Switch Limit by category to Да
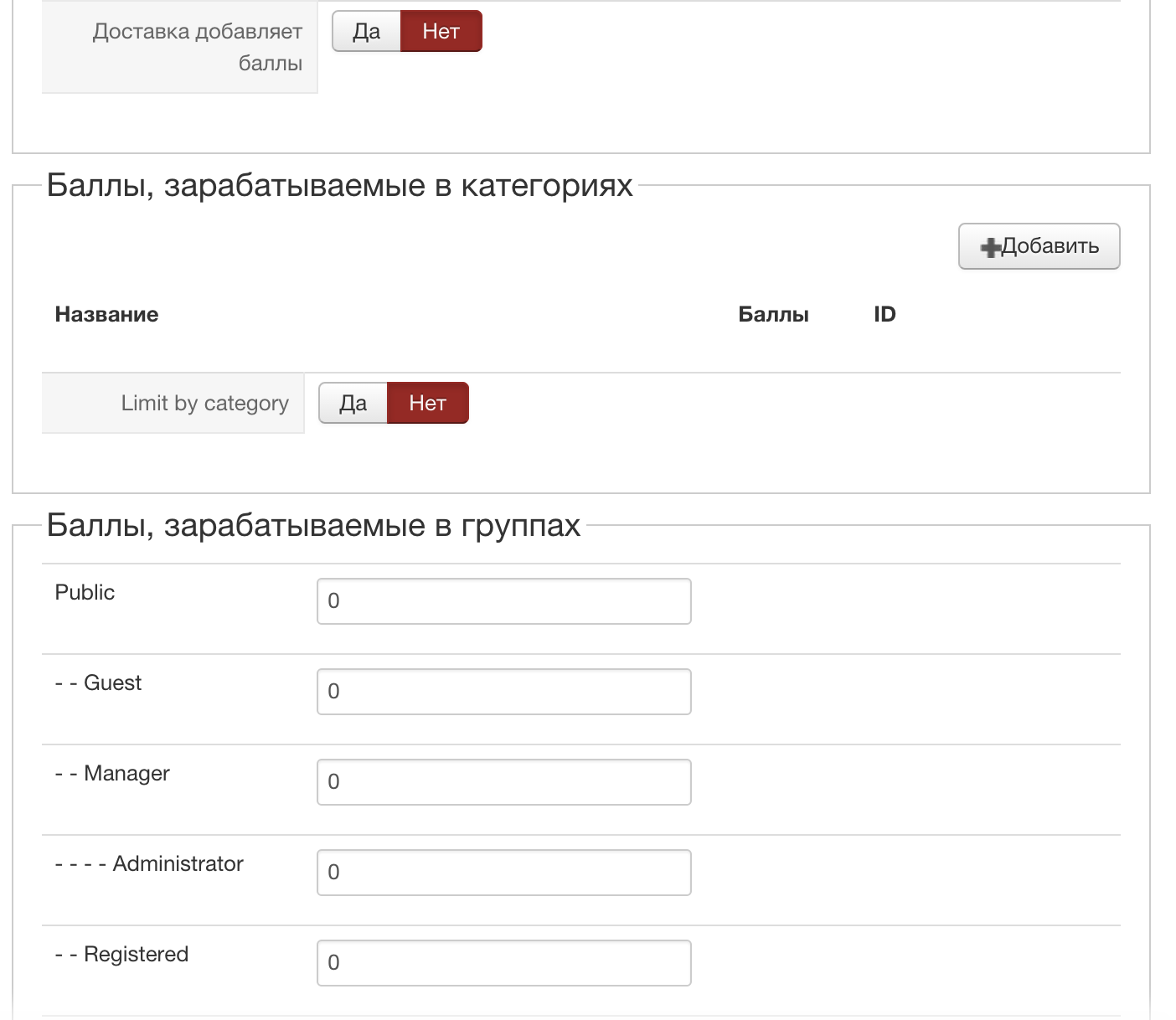The width and height of the screenshot is (1176, 1020). (353, 404)
